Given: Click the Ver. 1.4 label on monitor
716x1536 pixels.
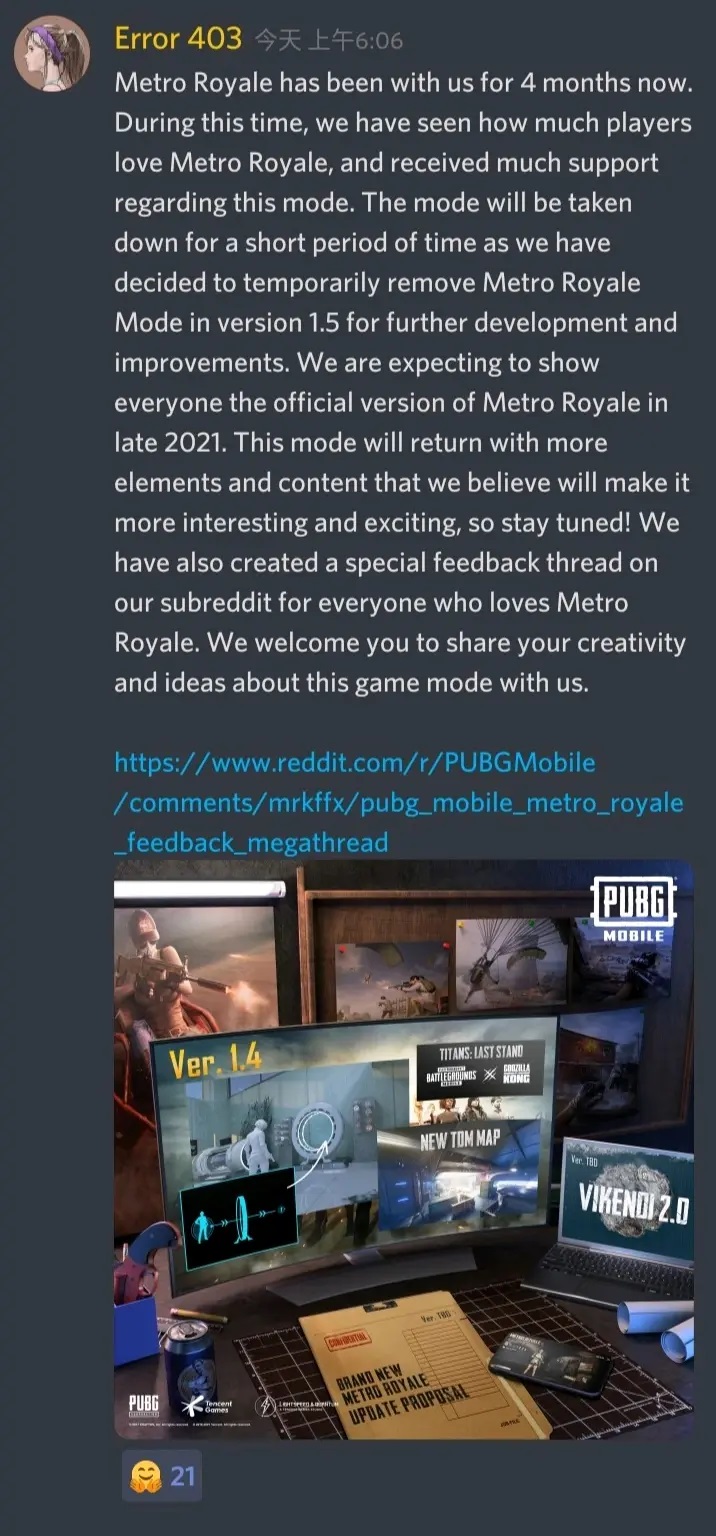Looking at the screenshot, I should [214, 1060].
